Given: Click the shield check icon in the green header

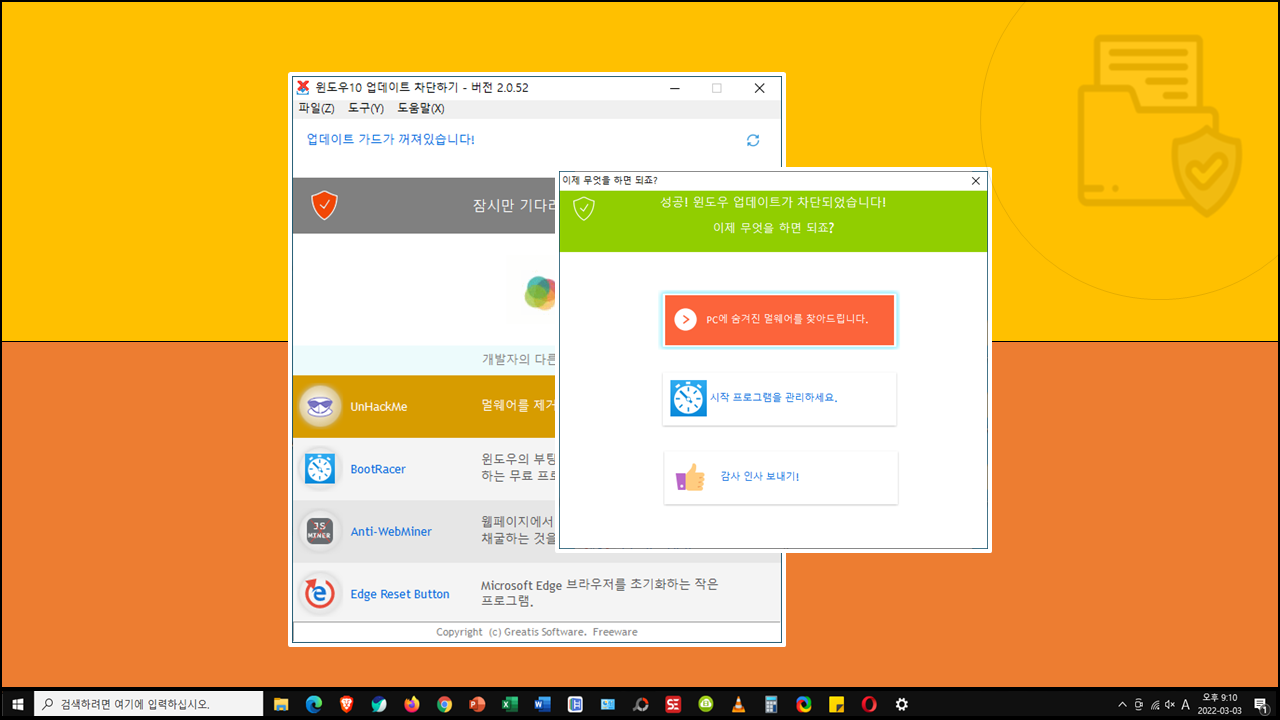Looking at the screenshot, I should click(584, 208).
